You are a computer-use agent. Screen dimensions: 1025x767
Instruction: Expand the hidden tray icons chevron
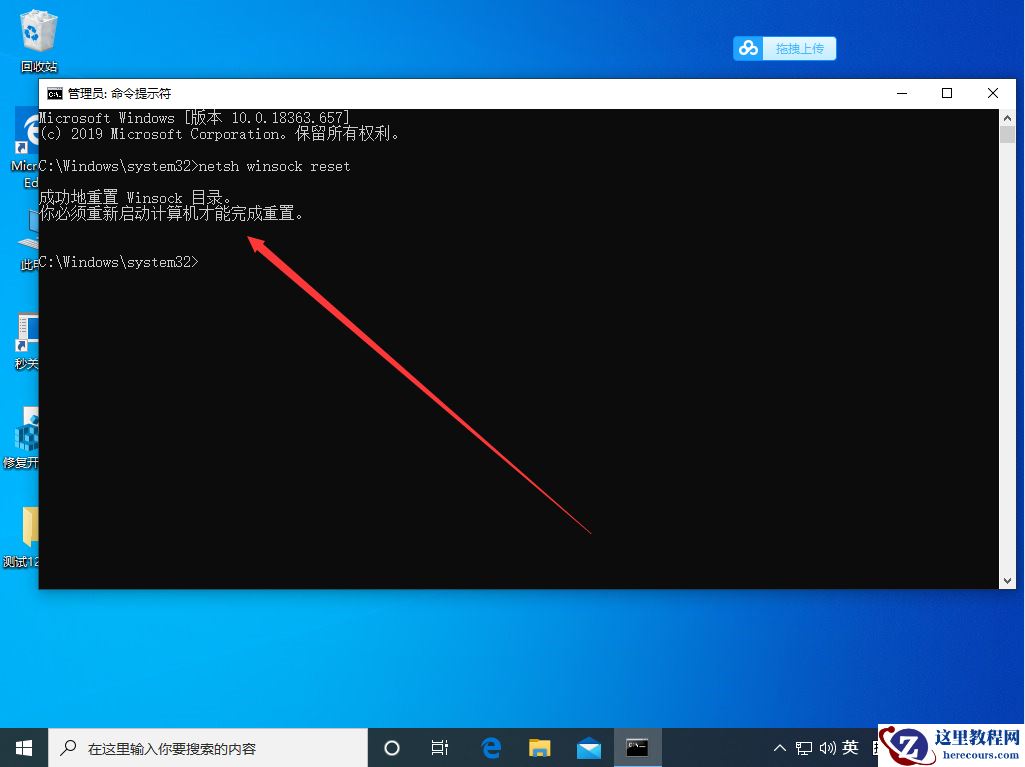point(779,747)
